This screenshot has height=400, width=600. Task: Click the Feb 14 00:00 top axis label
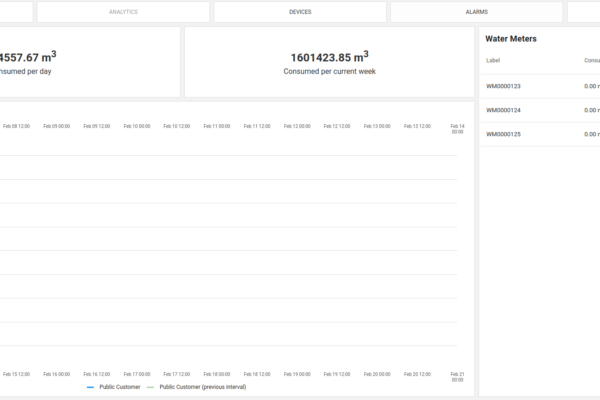(457, 129)
